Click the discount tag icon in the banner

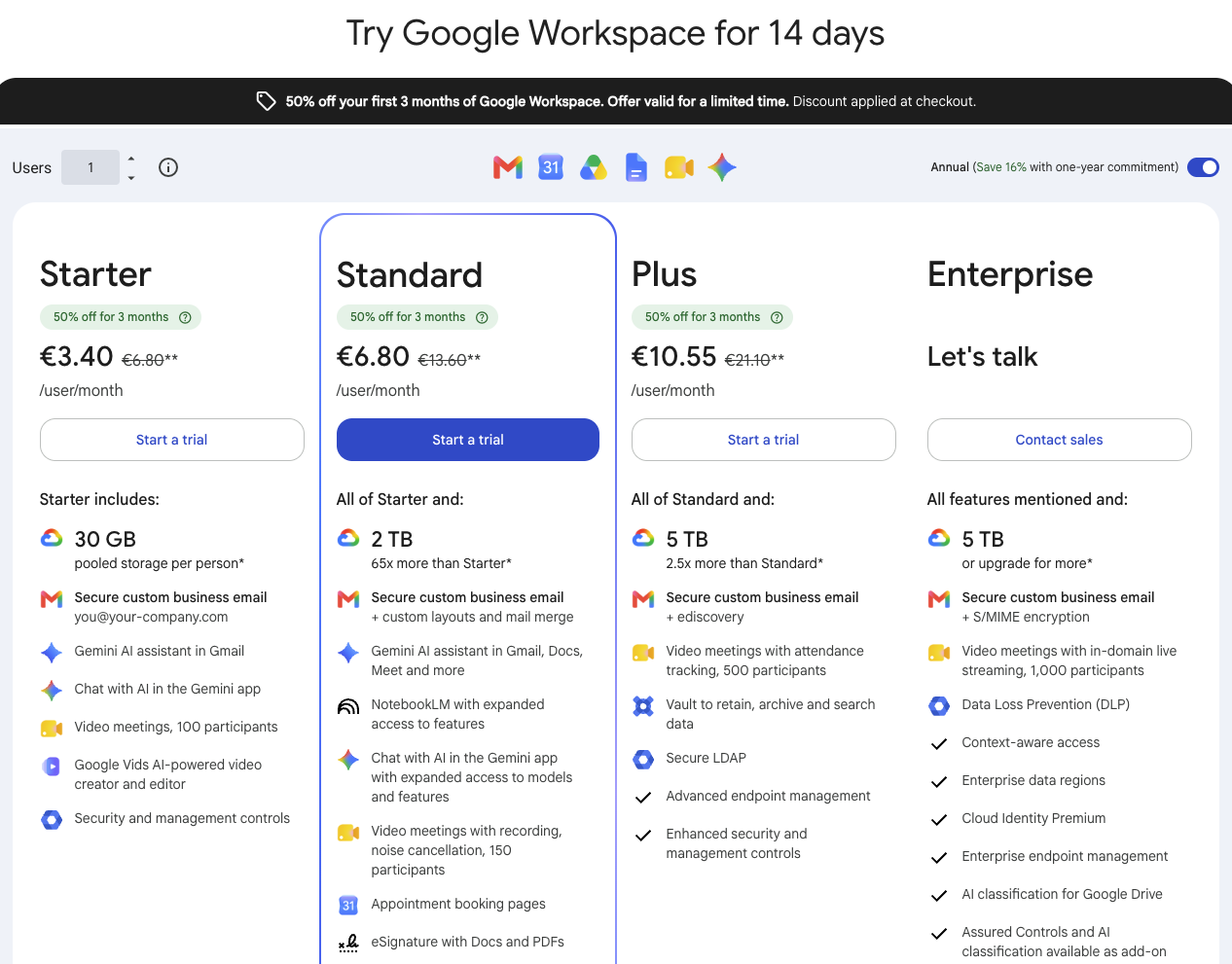point(266,101)
